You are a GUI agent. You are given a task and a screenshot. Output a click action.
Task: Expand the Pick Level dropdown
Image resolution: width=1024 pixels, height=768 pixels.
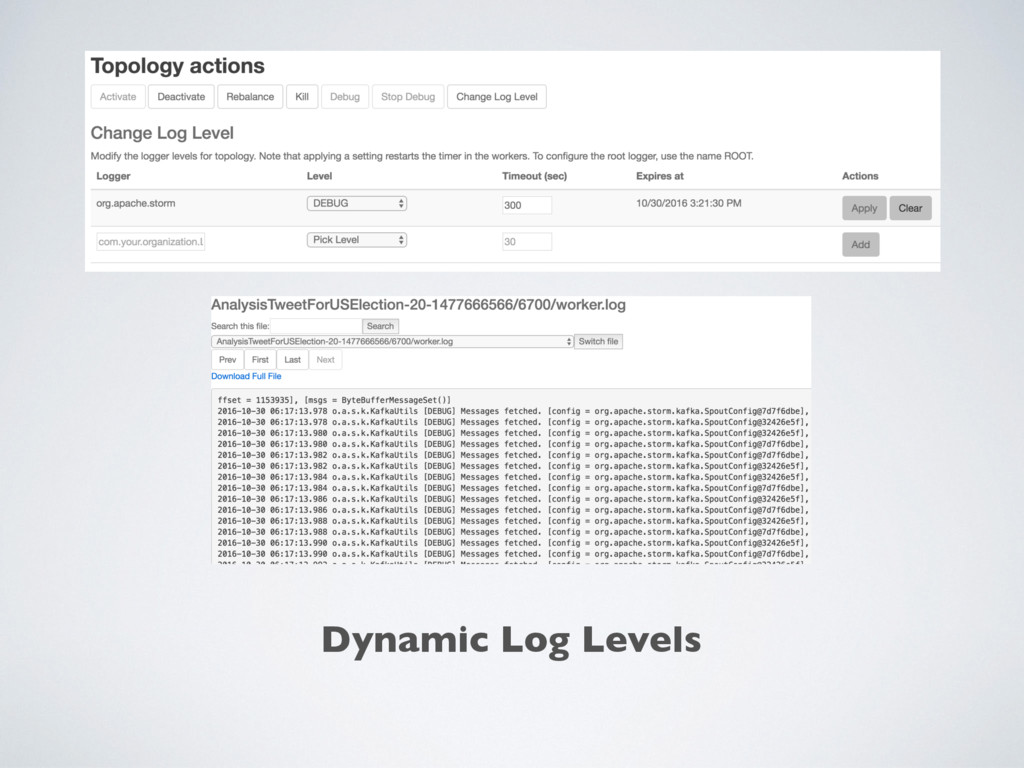(x=356, y=240)
